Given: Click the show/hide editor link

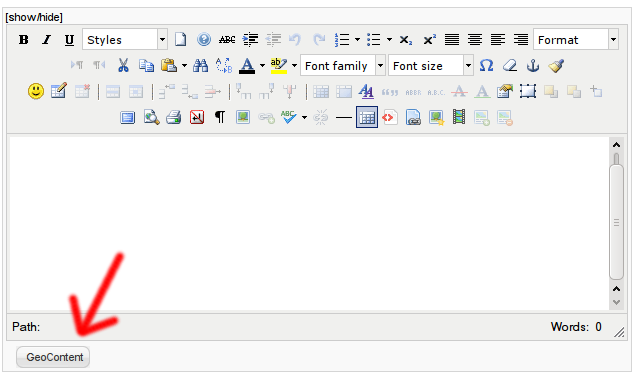Looking at the screenshot, I should (x=34, y=17).
